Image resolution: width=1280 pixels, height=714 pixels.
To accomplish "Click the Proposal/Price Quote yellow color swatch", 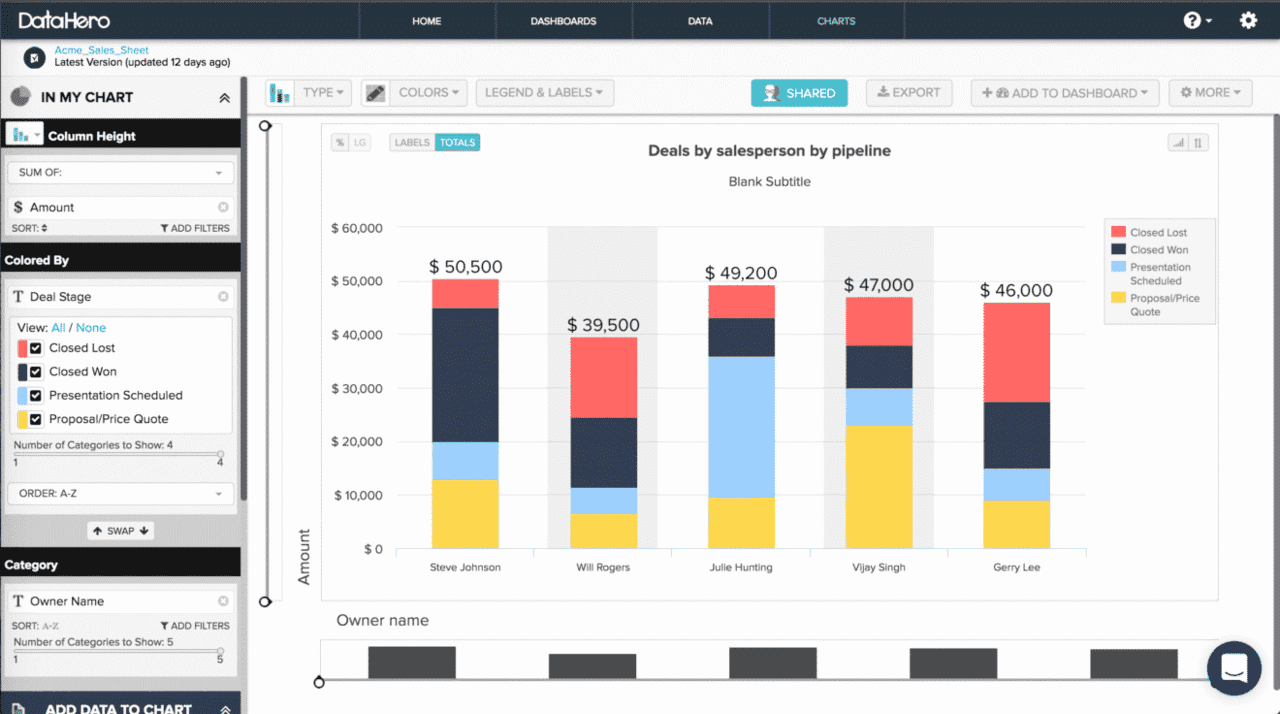I will [22, 419].
